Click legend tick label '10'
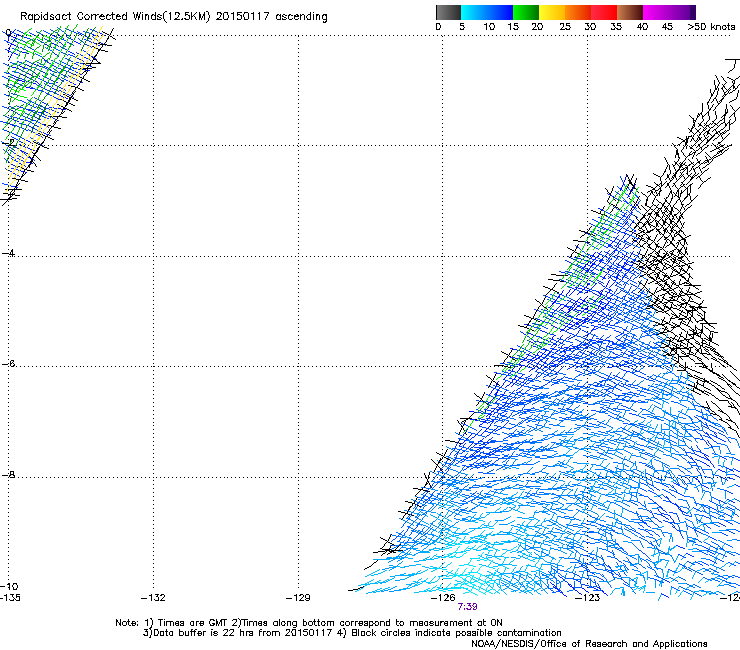The width and height of the screenshot is (740, 650). 489,27
